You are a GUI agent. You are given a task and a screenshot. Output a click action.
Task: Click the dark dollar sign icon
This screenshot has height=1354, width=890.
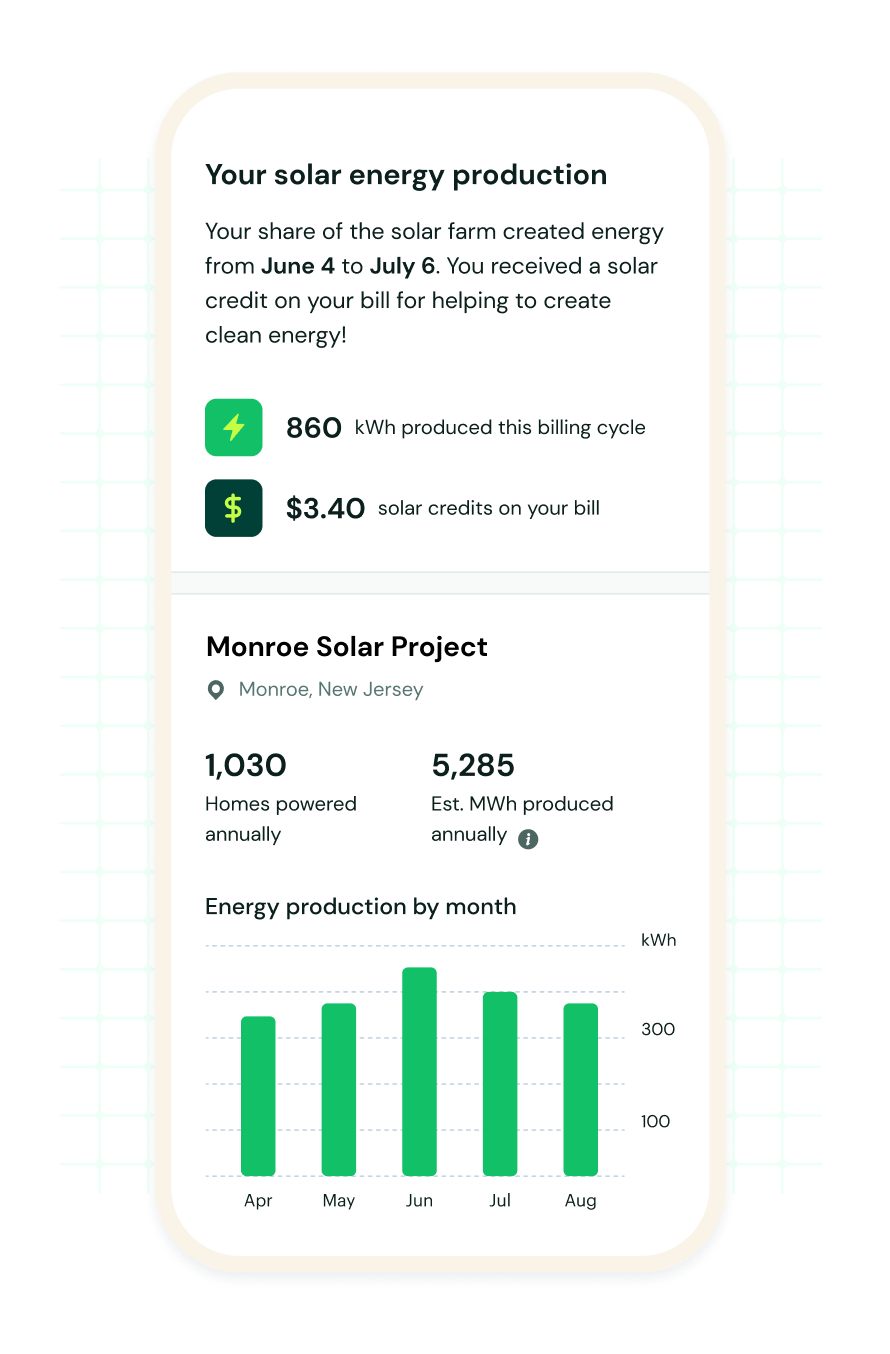click(233, 508)
